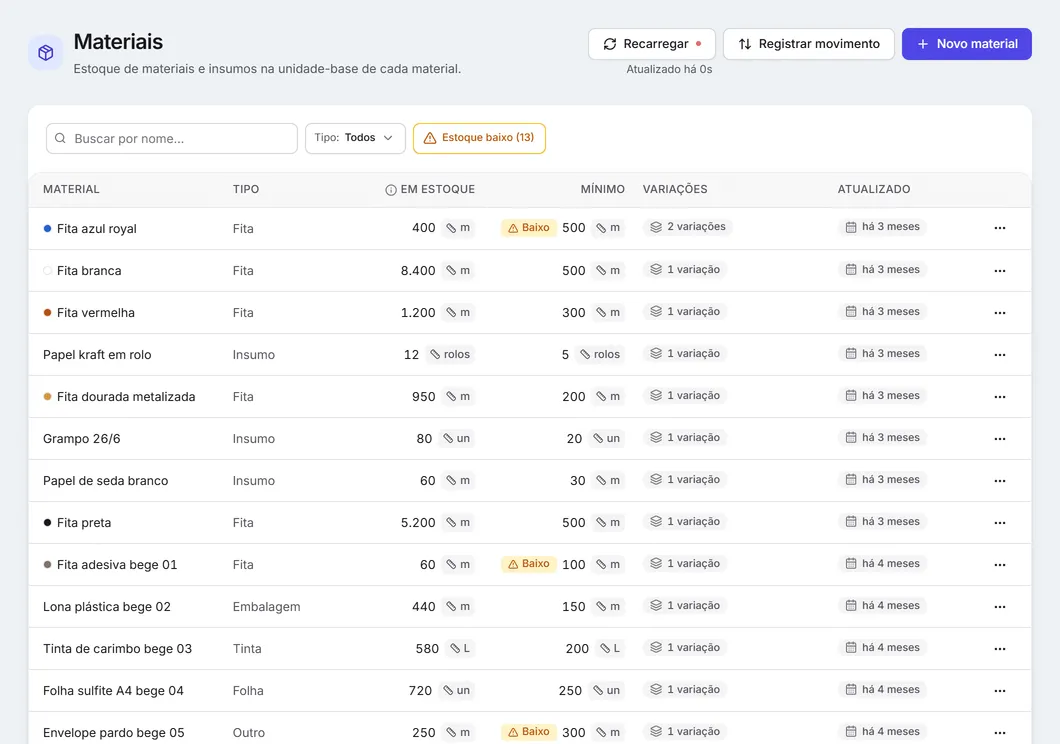Open the actions menu for Grampo 26/6
The height and width of the screenshot is (744, 1060).
(1000, 439)
